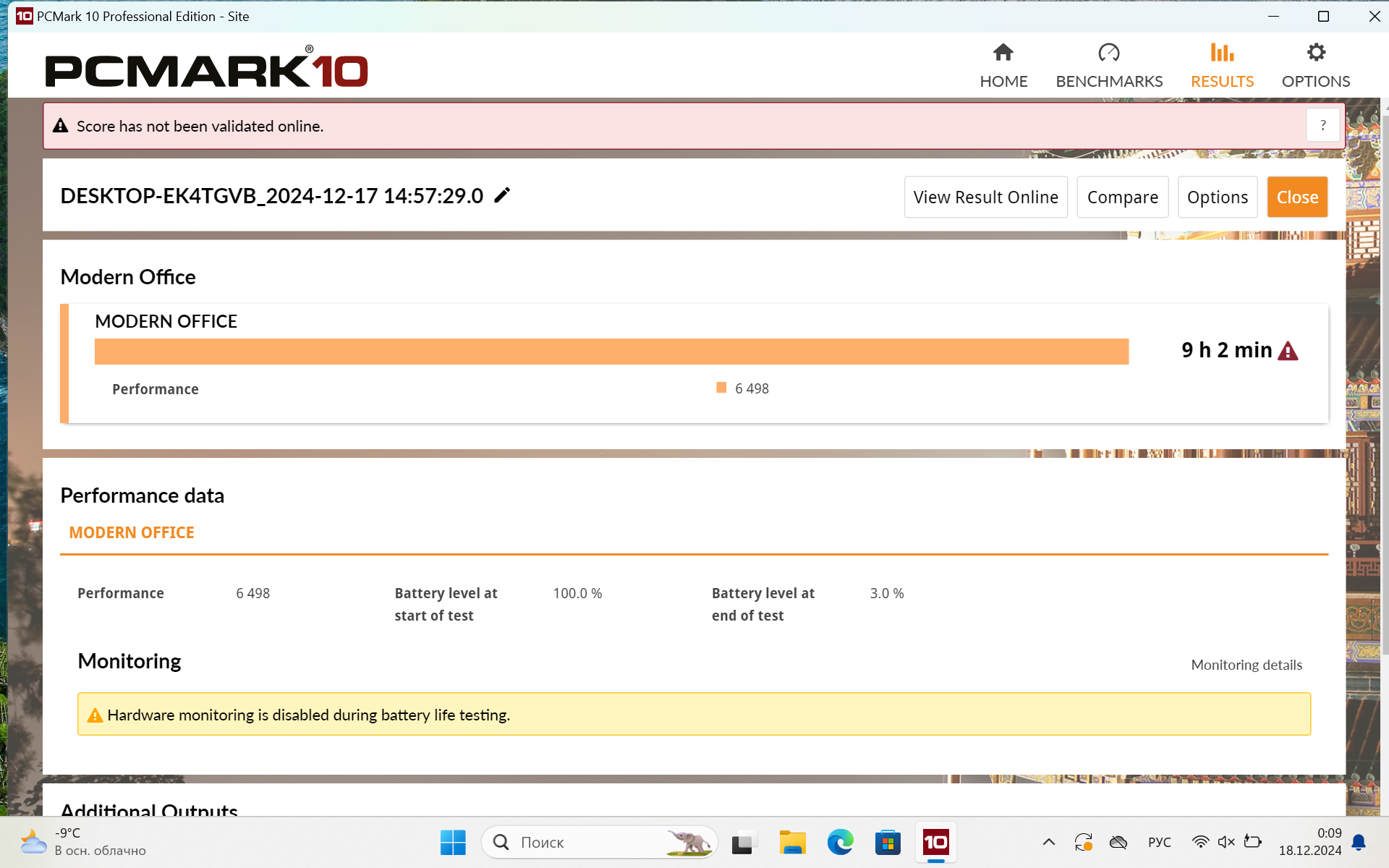Screen dimensions: 1389x868
Task: Click the PCMark 10 taskbar icon
Action: click(935, 842)
